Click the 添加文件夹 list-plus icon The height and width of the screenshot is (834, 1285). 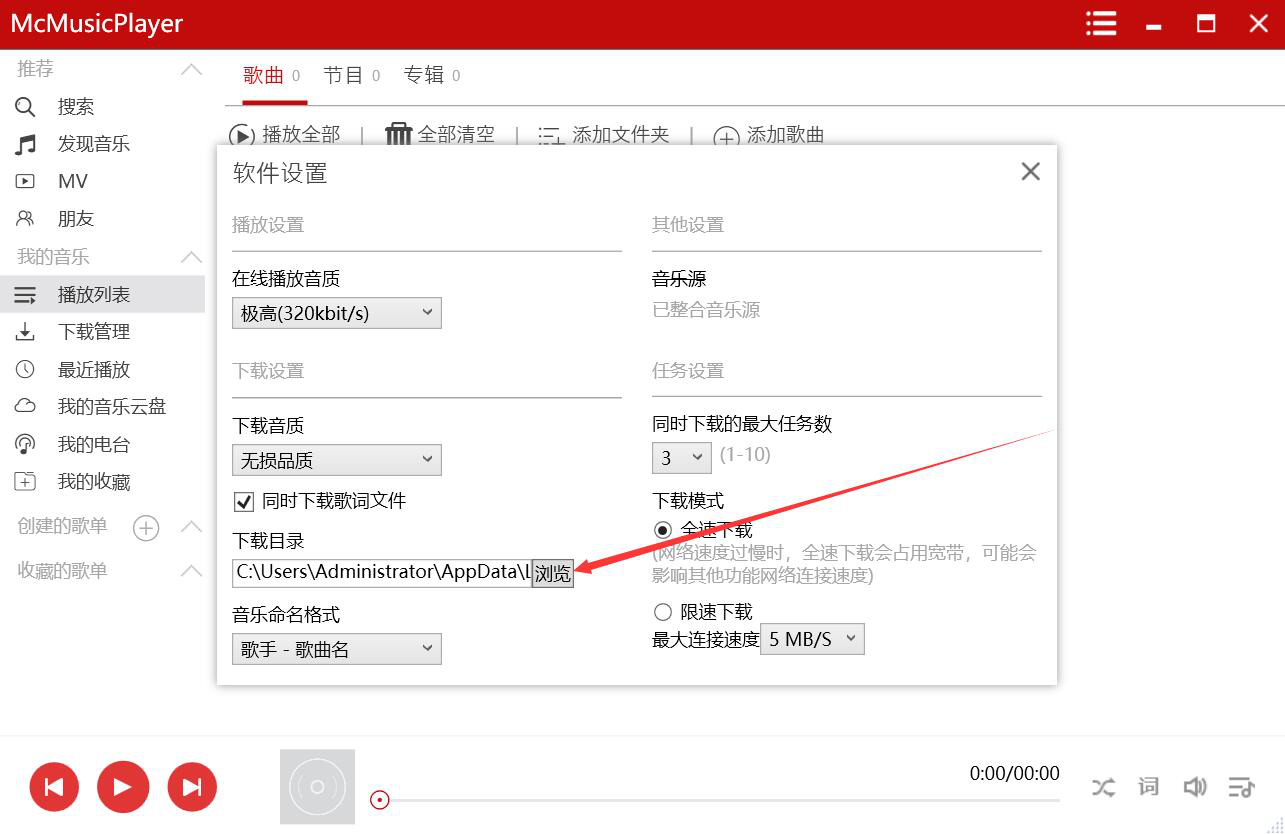pyautogui.click(x=551, y=136)
